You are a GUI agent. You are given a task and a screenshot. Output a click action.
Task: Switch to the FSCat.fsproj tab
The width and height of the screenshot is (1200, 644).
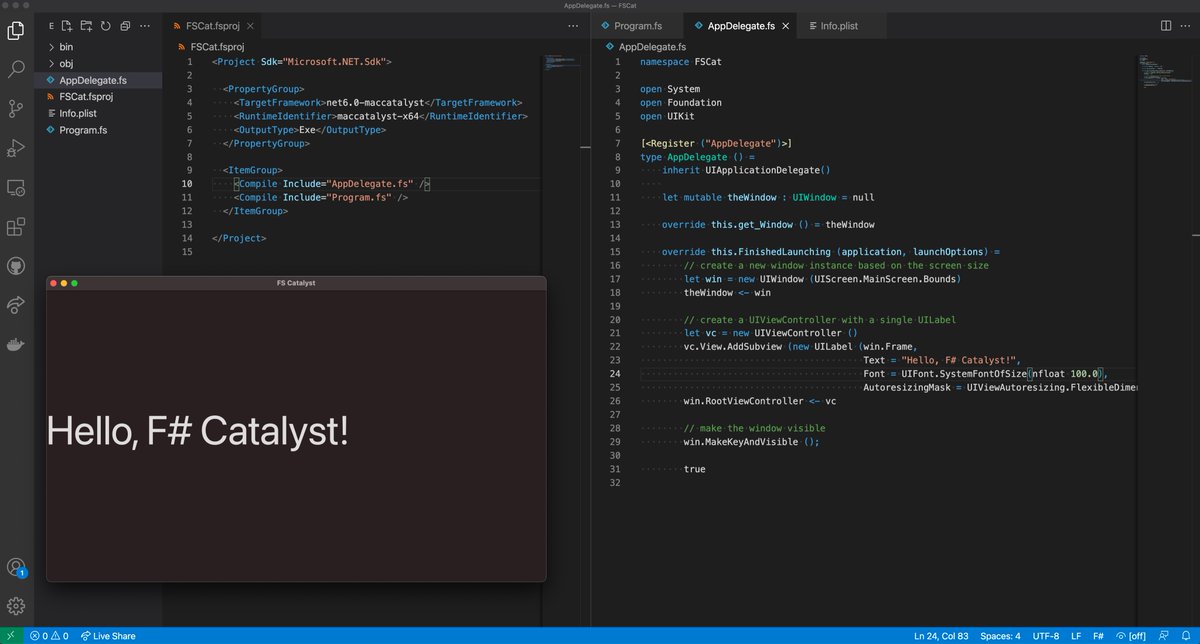tap(211, 25)
